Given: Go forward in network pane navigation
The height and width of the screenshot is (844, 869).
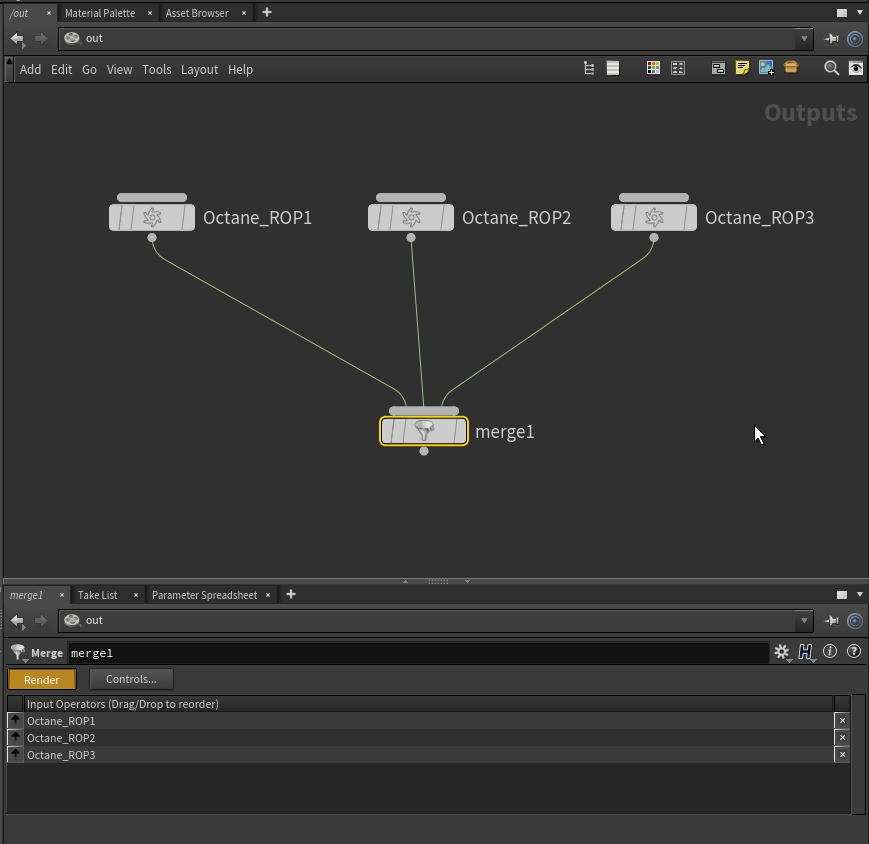Looking at the screenshot, I should click(x=40, y=39).
